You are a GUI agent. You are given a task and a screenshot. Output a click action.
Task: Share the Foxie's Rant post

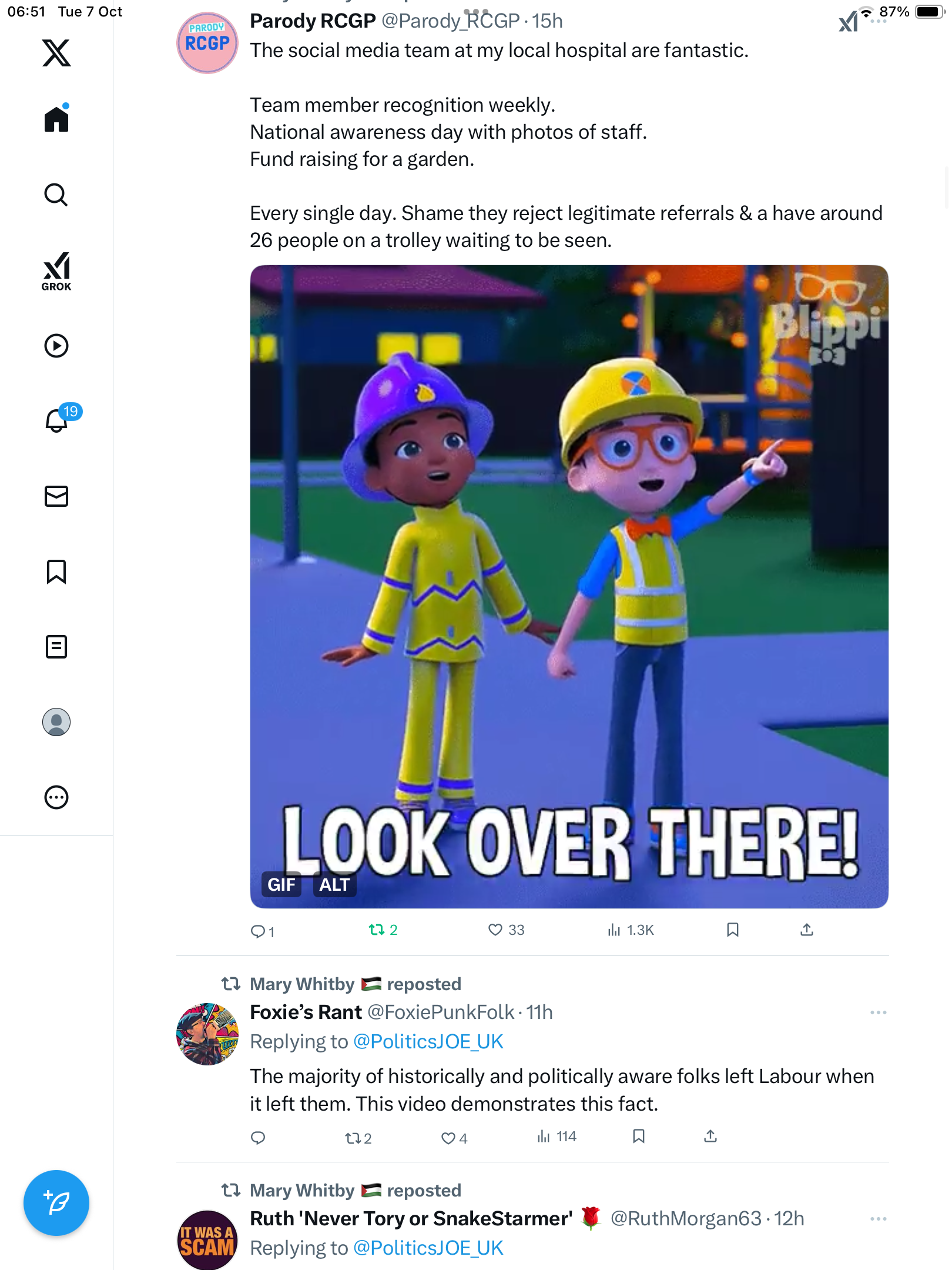tap(710, 1137)
